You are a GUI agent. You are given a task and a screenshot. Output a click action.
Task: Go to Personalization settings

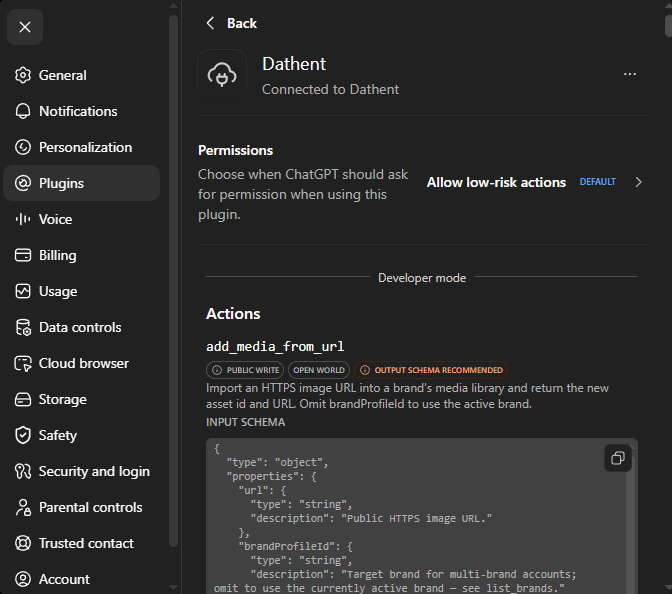pyautogui.click(x=81, y=147)
